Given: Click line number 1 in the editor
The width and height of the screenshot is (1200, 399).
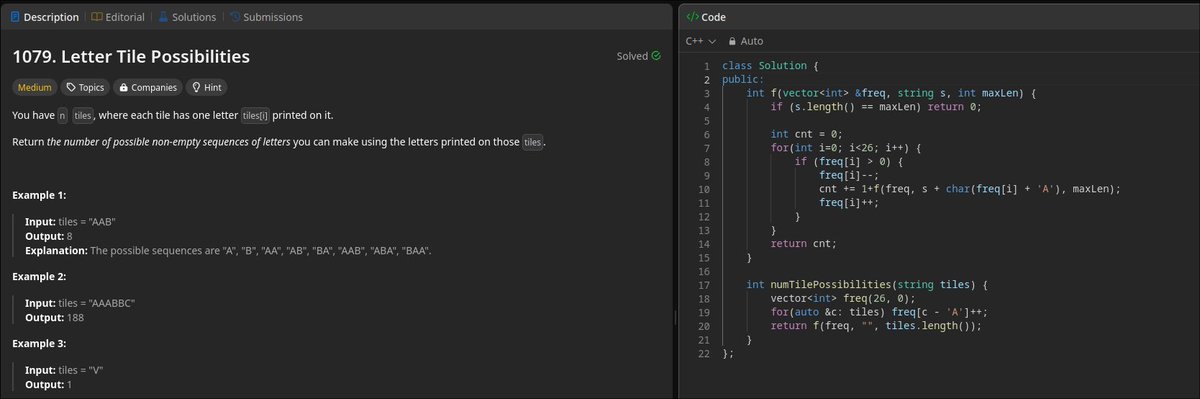Looking at the screenshot, I should click(706, 66).
